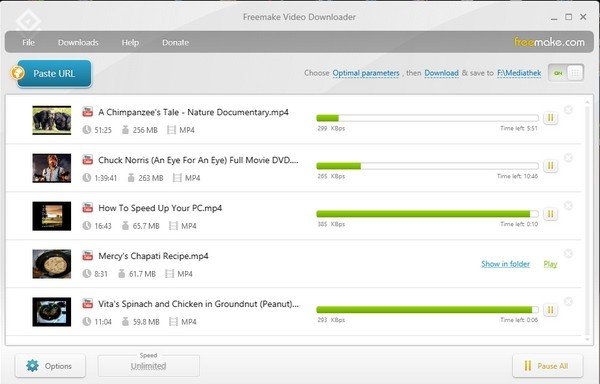Remove How To Speed Up Your PC item
The width and height of the screenshot is (600, 384).
568,206
